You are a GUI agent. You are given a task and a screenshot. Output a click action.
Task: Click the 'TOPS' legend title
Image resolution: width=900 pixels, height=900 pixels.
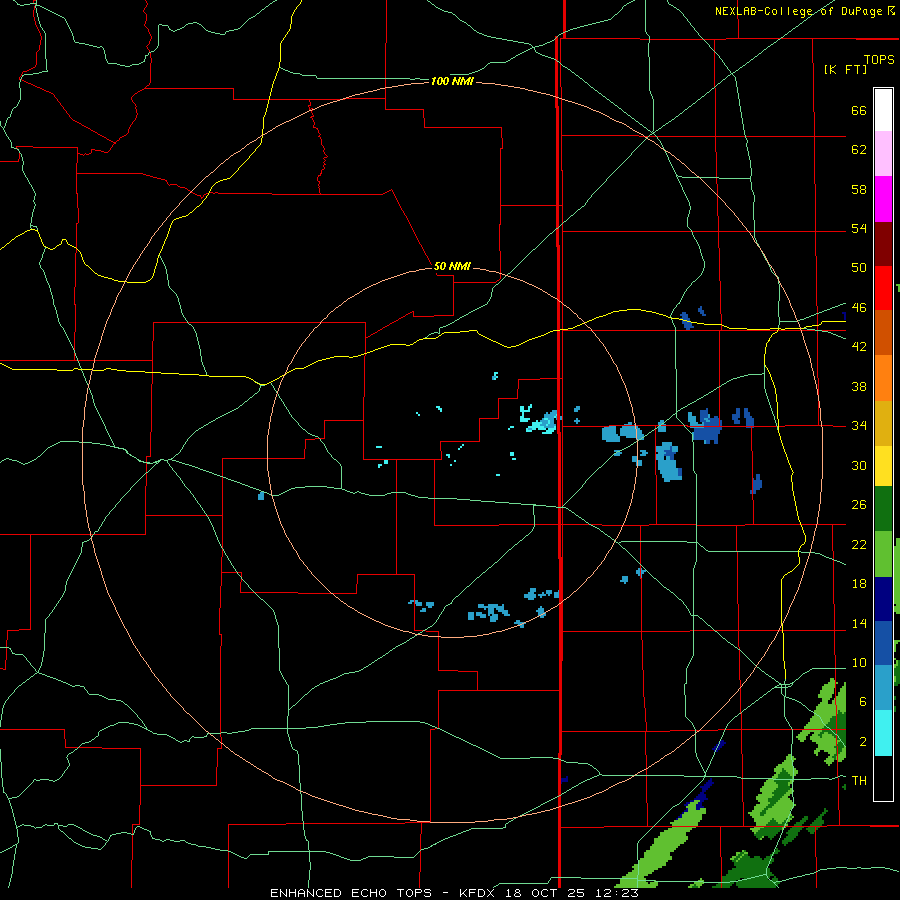[x=879, y=59]
